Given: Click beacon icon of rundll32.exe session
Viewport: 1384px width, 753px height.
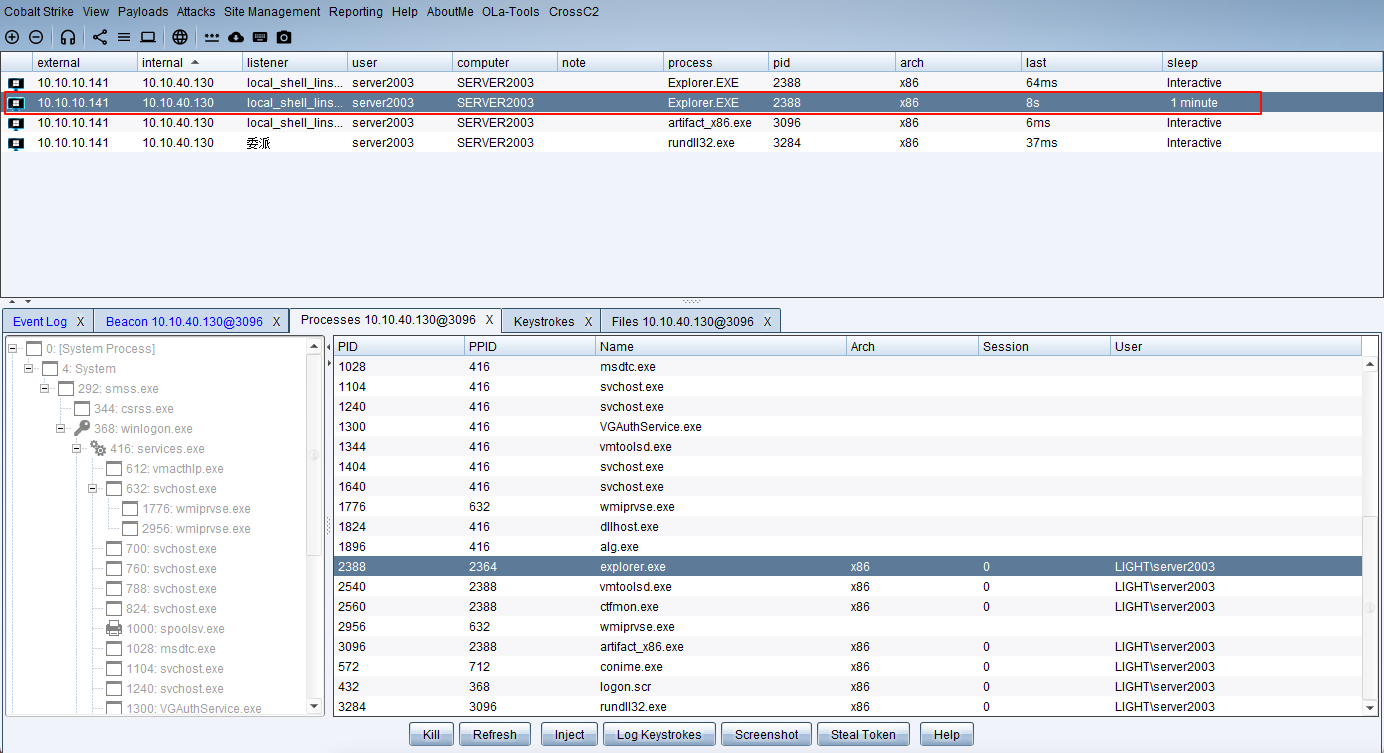Looking at the screenshot, I should pyautogui.click(x=16, y=143).
